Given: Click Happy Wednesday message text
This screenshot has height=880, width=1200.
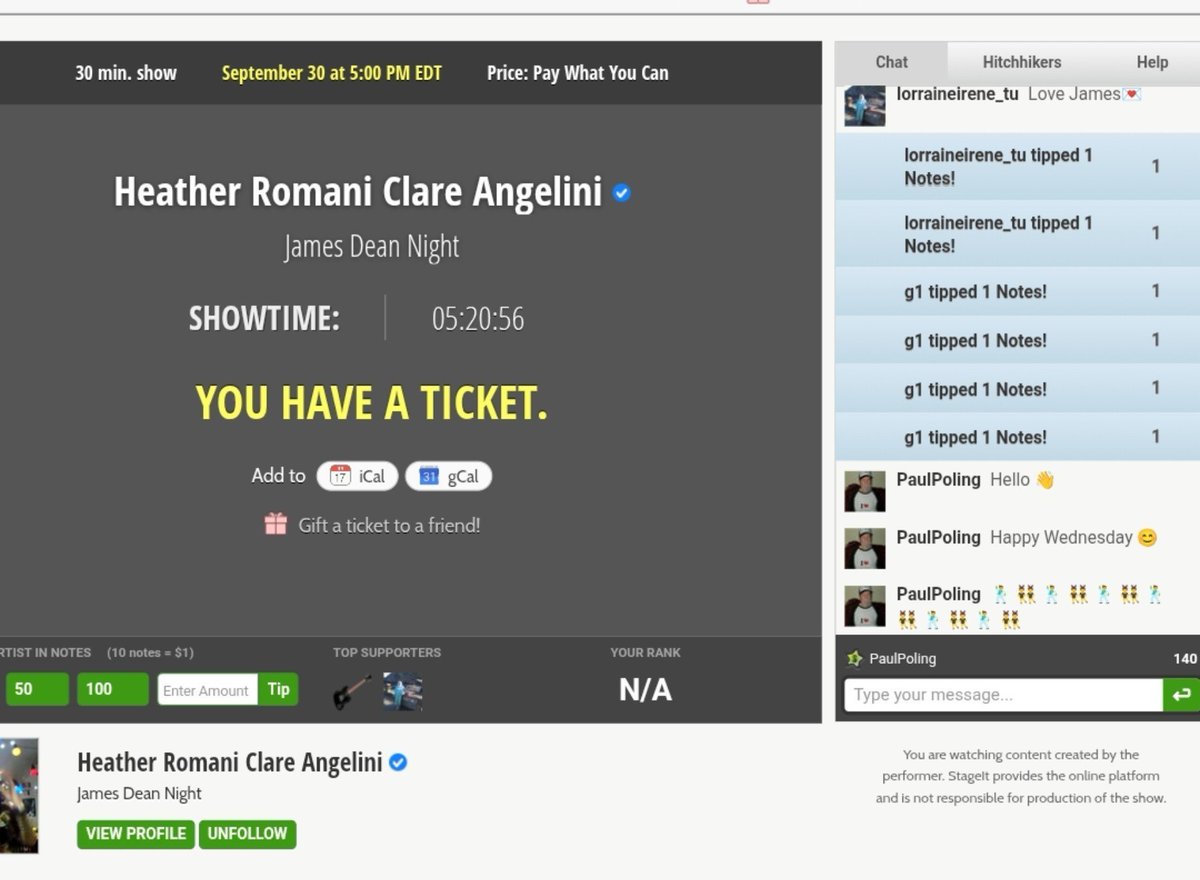Looking at the screenshot, I should 1061,538.
